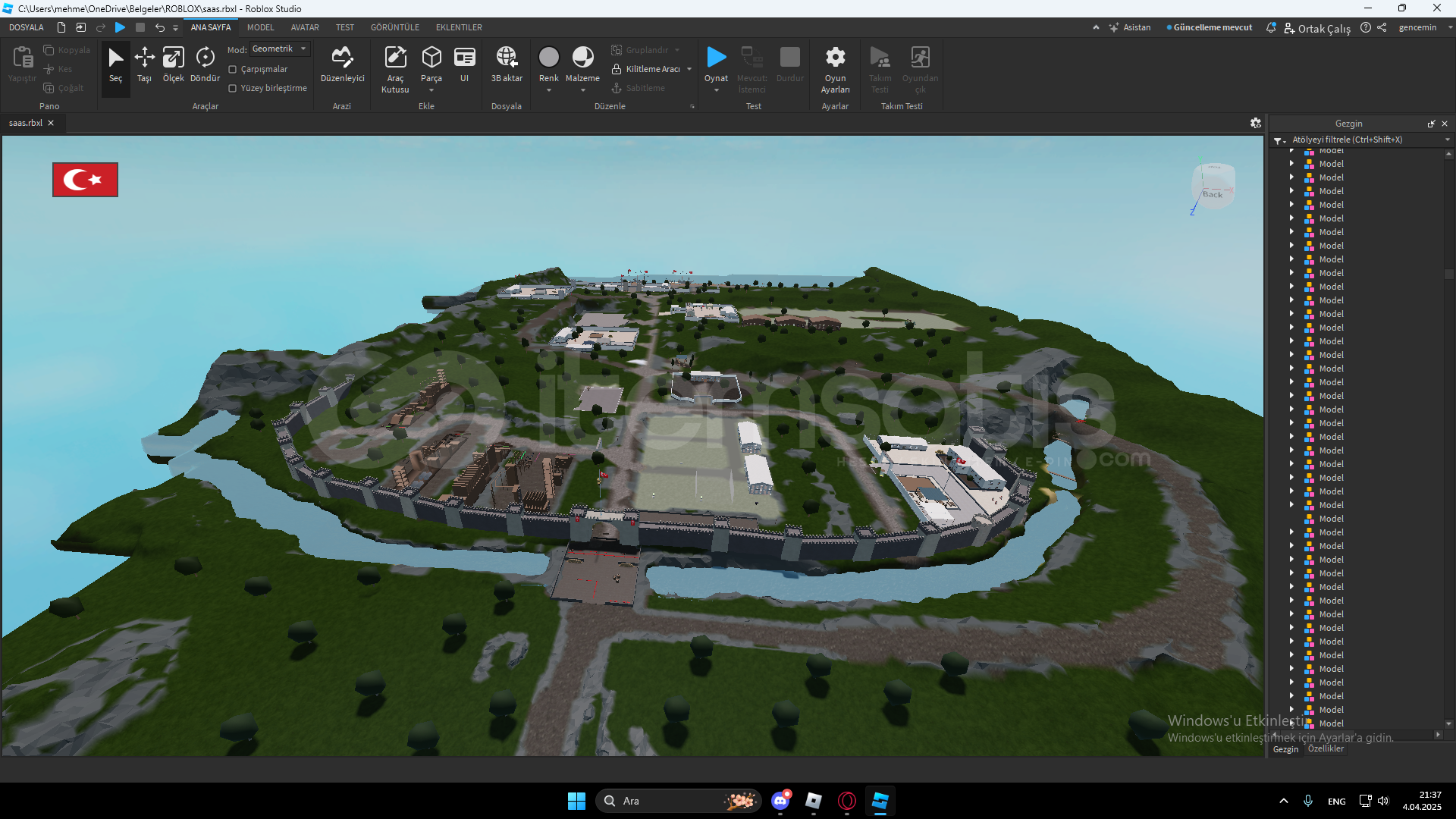
Task: Click the Ortak Çalış button
Action: click(x=1317, y=28)
